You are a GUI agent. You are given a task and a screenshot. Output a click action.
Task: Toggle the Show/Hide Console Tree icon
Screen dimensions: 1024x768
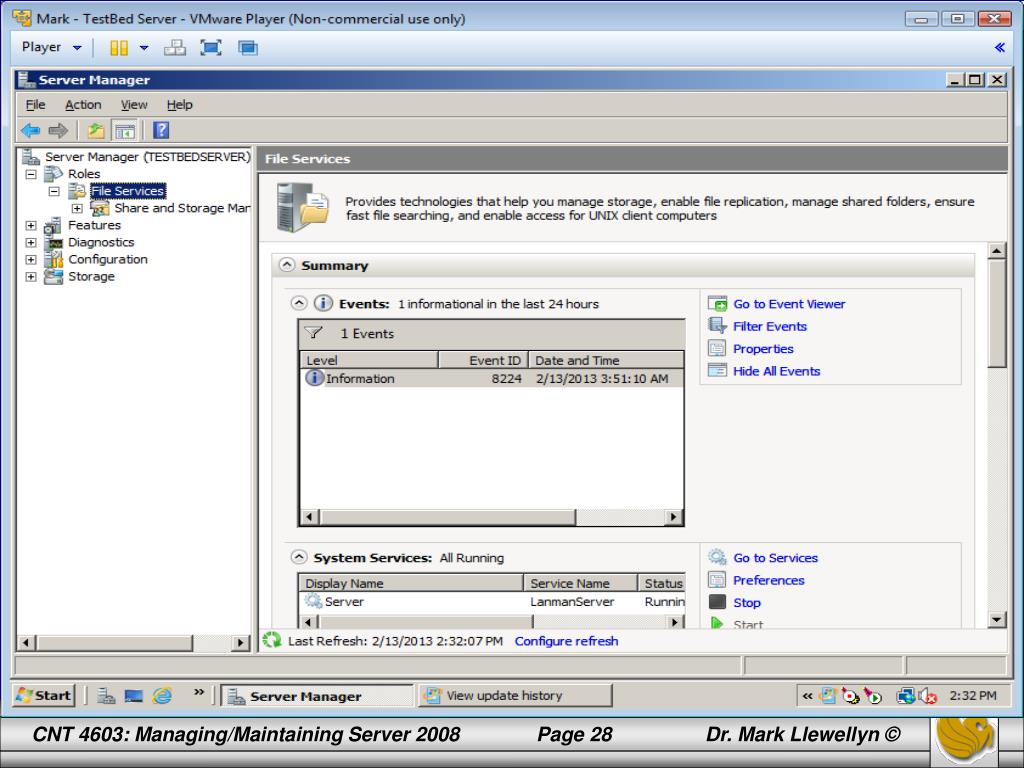[124, 131]
